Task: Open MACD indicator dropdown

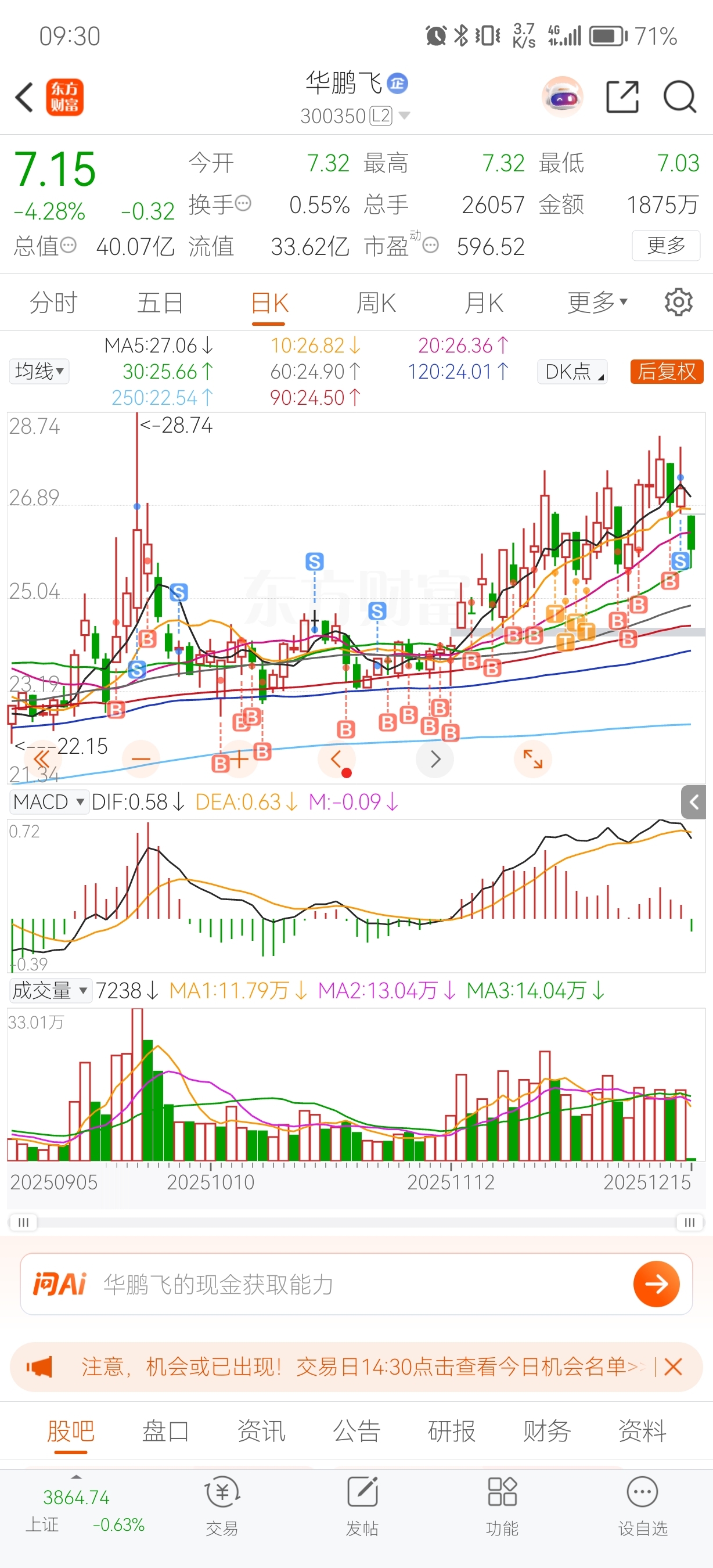Action: [49, 801]
